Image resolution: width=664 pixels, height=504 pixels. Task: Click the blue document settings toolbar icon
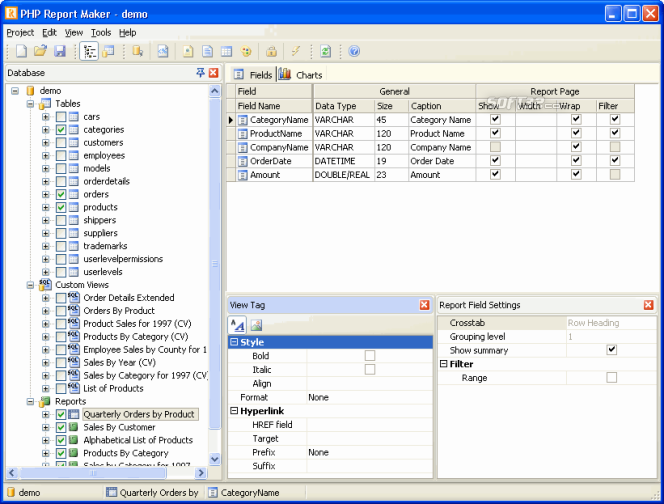point(207,51)
